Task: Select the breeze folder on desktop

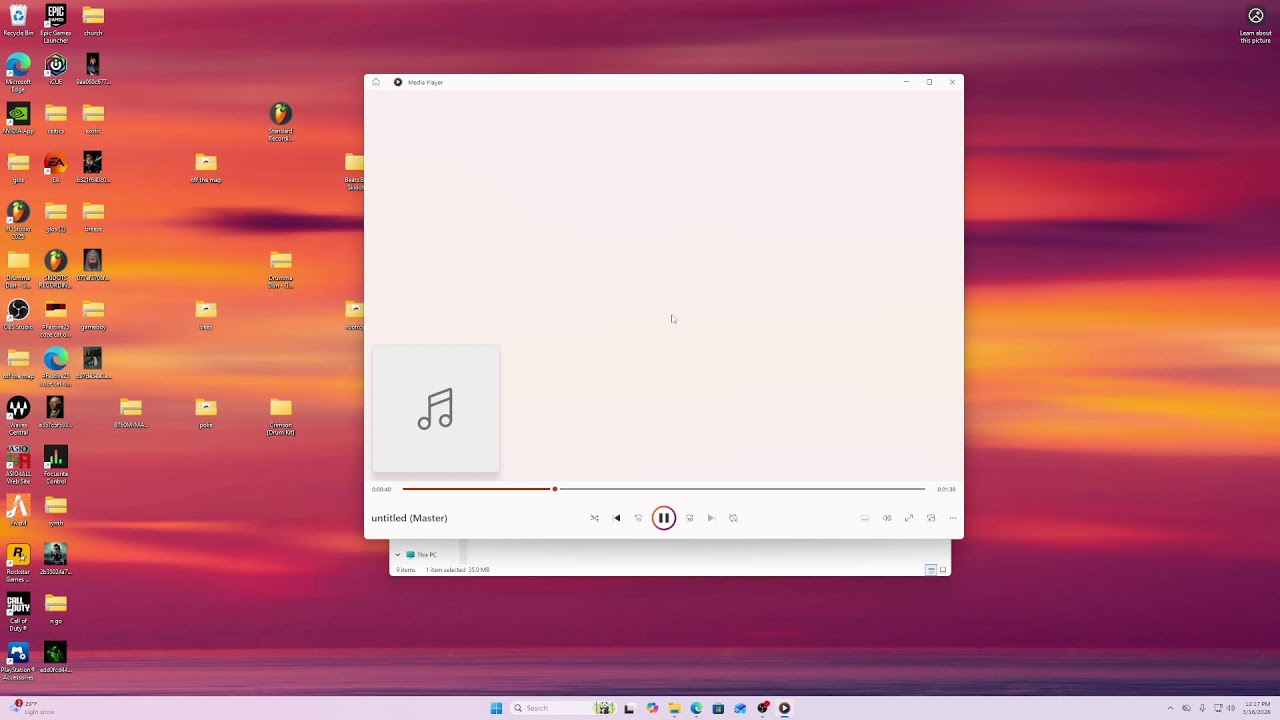Action: point(93,216)
